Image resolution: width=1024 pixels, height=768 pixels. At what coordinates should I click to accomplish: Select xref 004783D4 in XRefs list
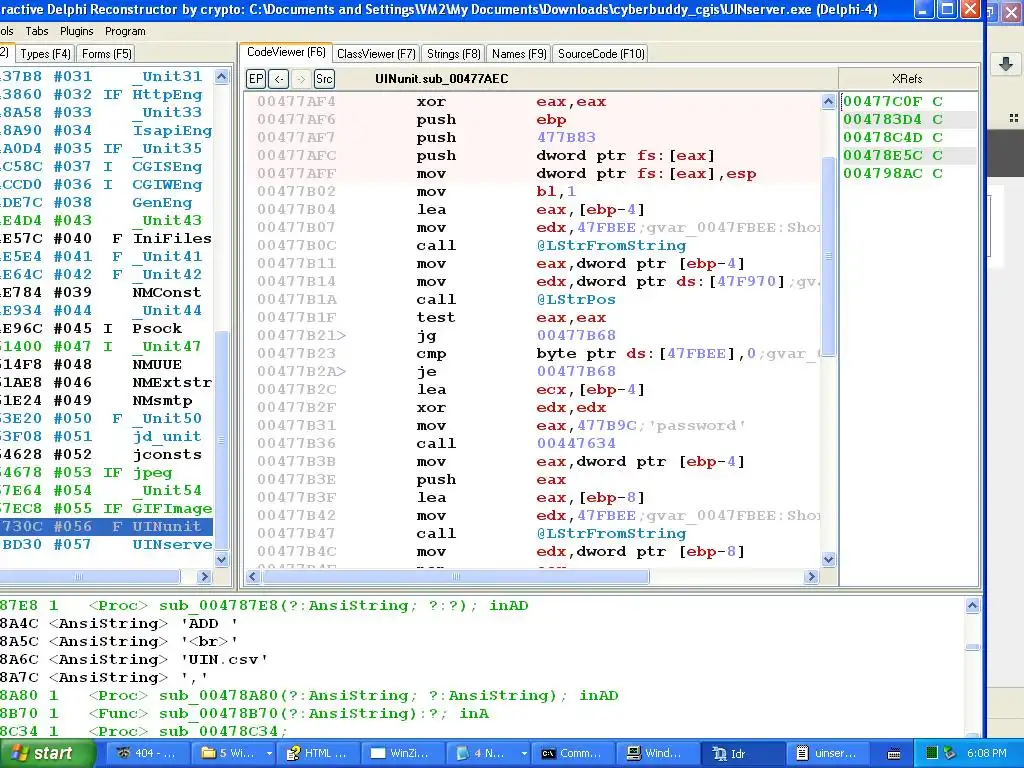(909, 120)
